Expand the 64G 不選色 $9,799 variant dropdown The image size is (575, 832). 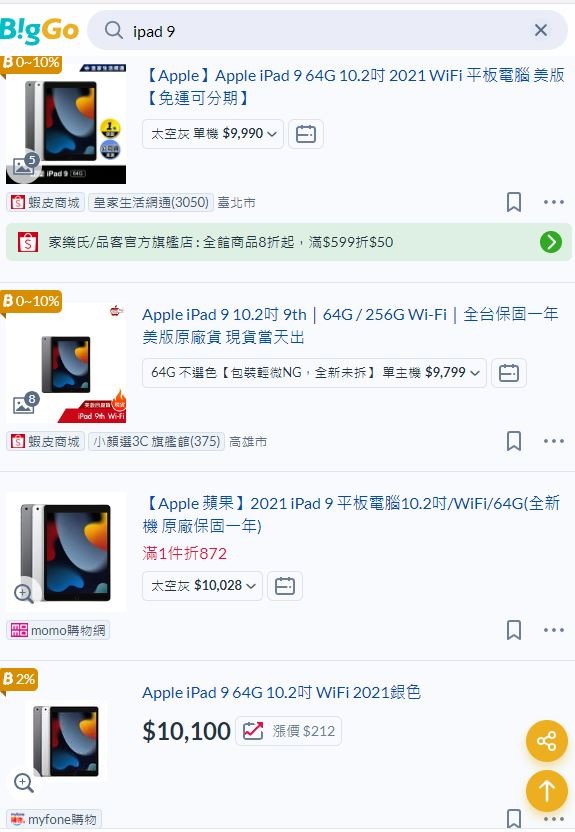(x=314, y=372)
